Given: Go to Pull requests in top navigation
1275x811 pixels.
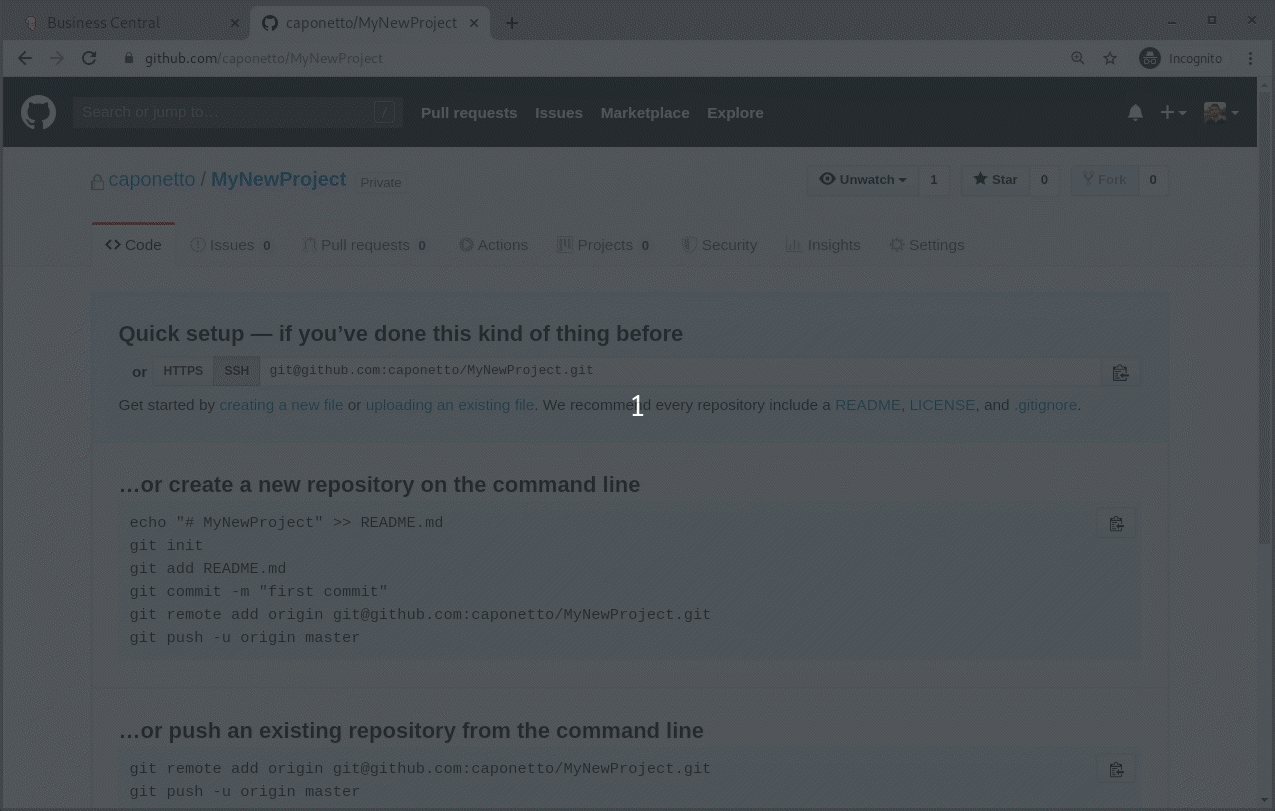Looking at the screenshot, I should point(469,113).
